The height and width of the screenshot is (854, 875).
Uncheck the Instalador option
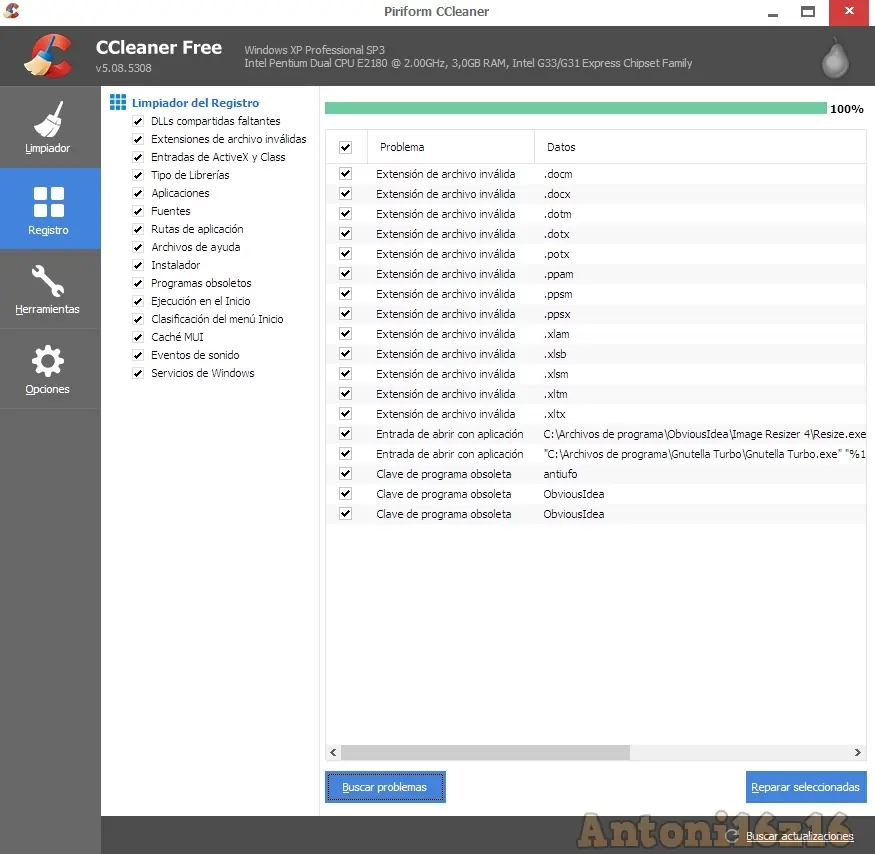[x=138, y=265]
